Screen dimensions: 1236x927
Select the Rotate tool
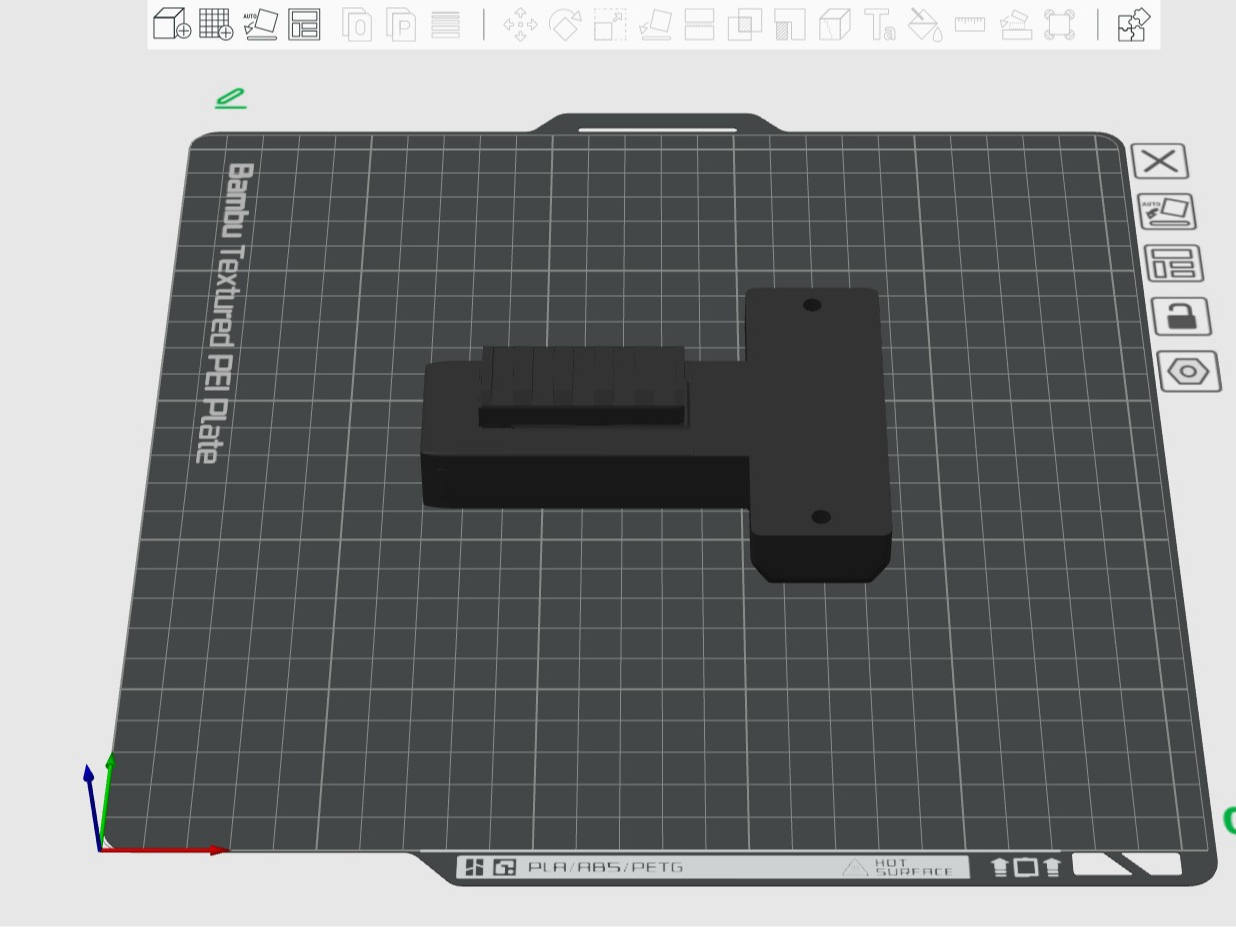pos(565,24)
